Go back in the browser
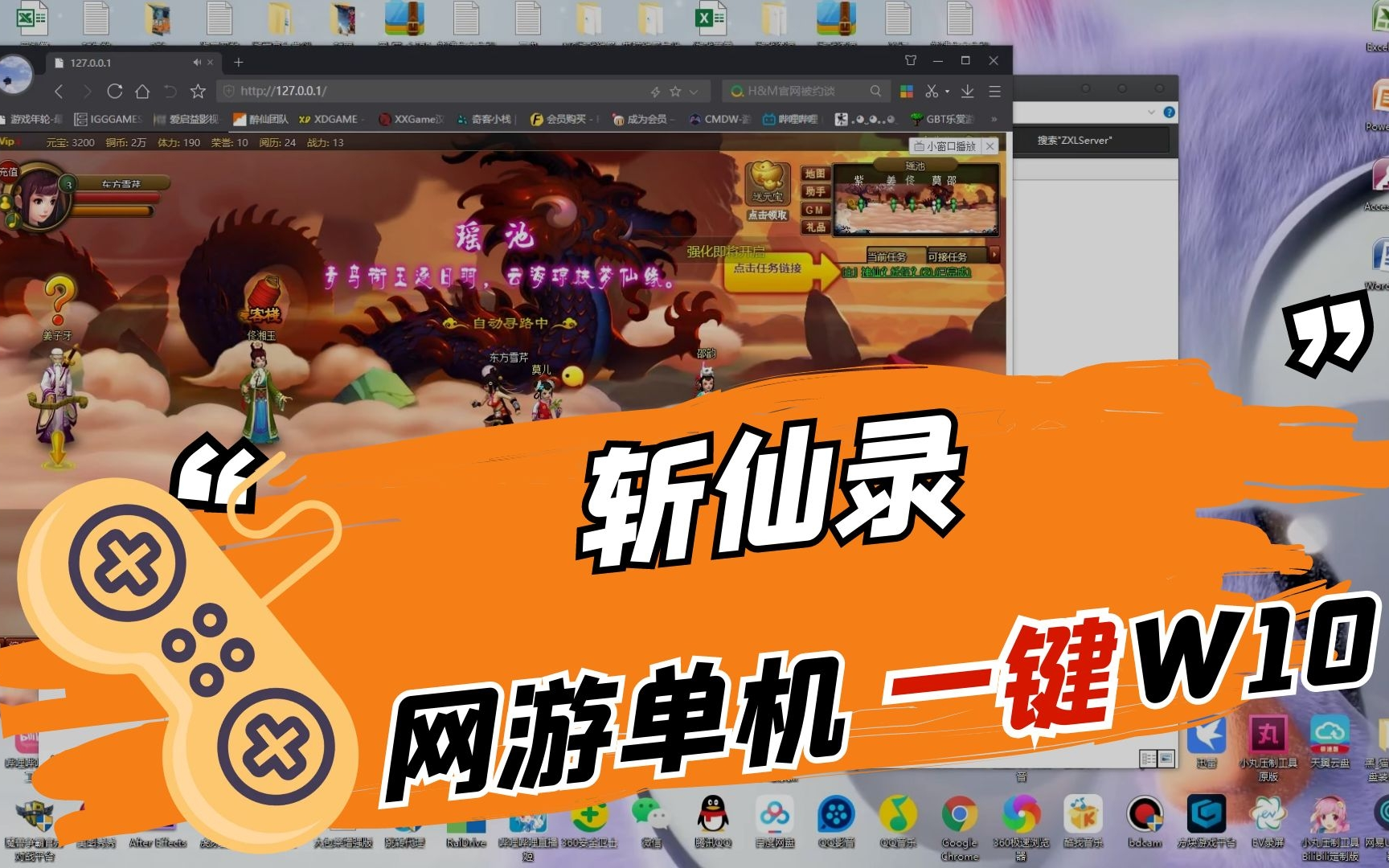This screenshot has width=1389, height=868. click(58, 92)
